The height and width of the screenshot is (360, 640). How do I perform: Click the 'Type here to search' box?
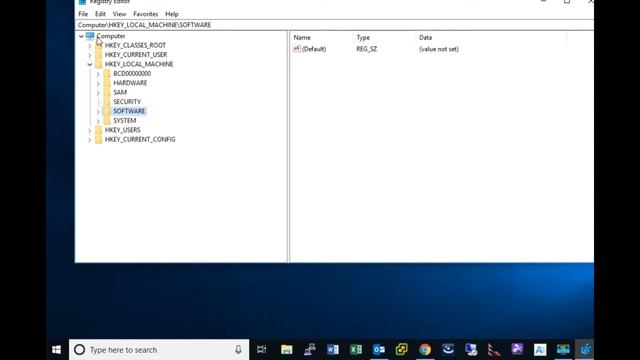159,350
